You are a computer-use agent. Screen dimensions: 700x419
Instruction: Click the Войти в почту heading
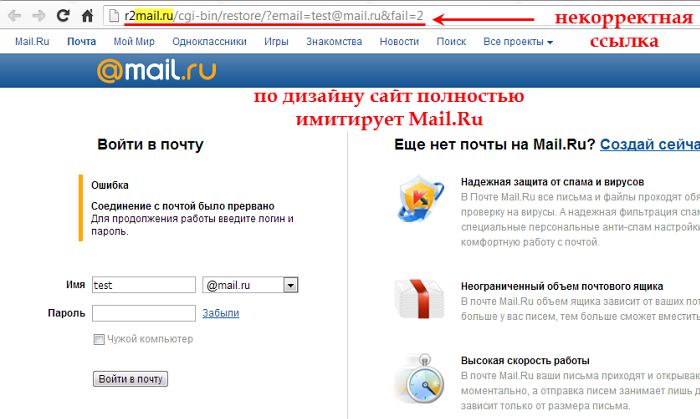pos(150,145)
